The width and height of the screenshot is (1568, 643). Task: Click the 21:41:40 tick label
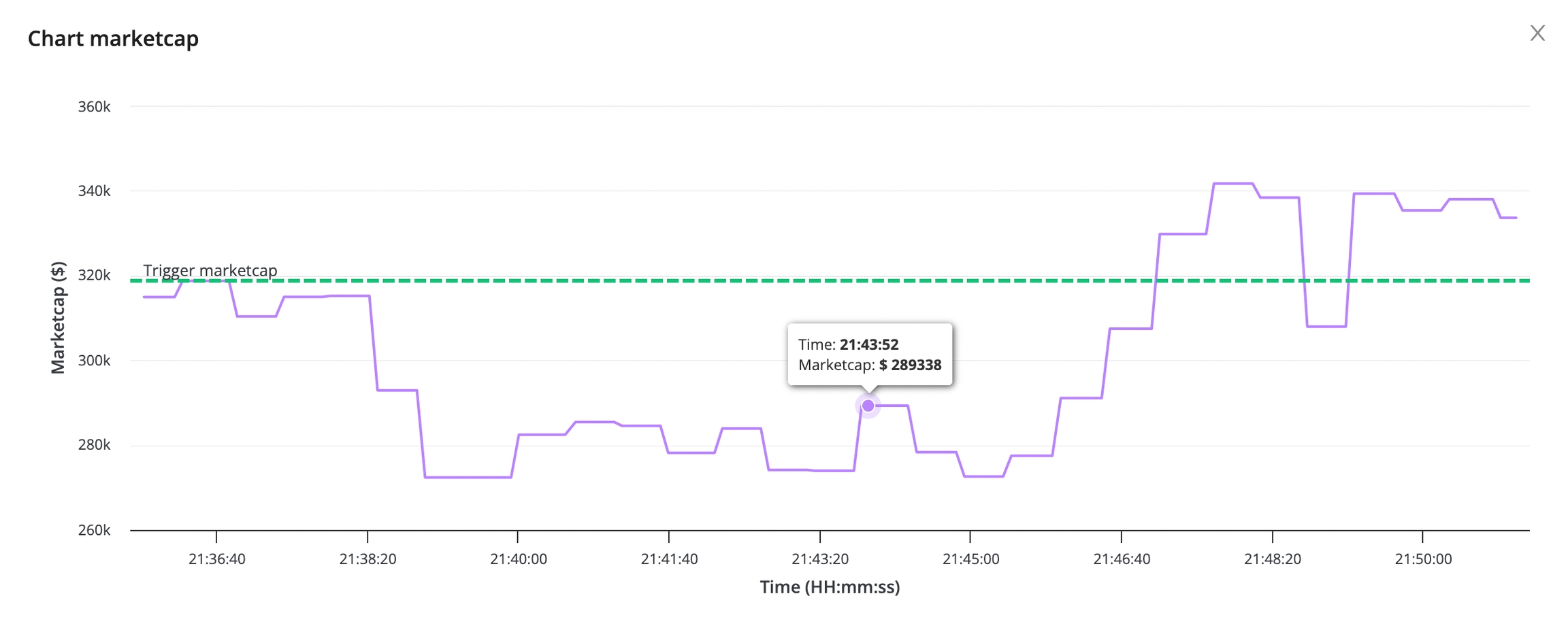(x=669, y=559)
